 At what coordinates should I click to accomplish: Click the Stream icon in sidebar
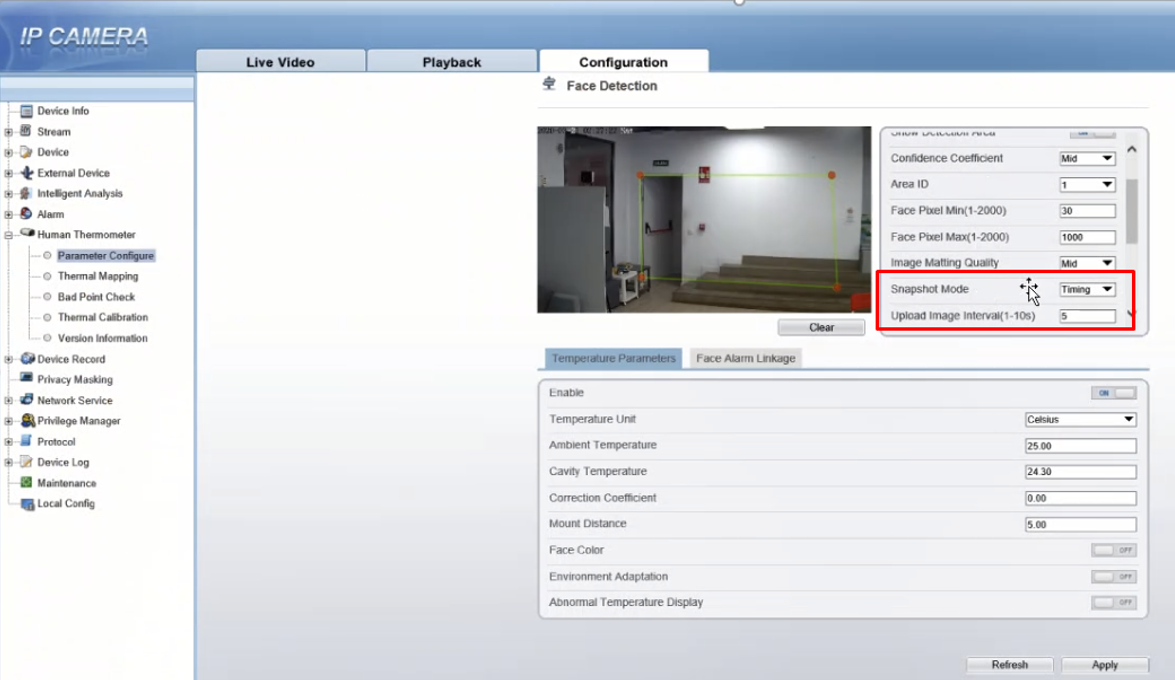pyautogui.click(x=26, y=131)
